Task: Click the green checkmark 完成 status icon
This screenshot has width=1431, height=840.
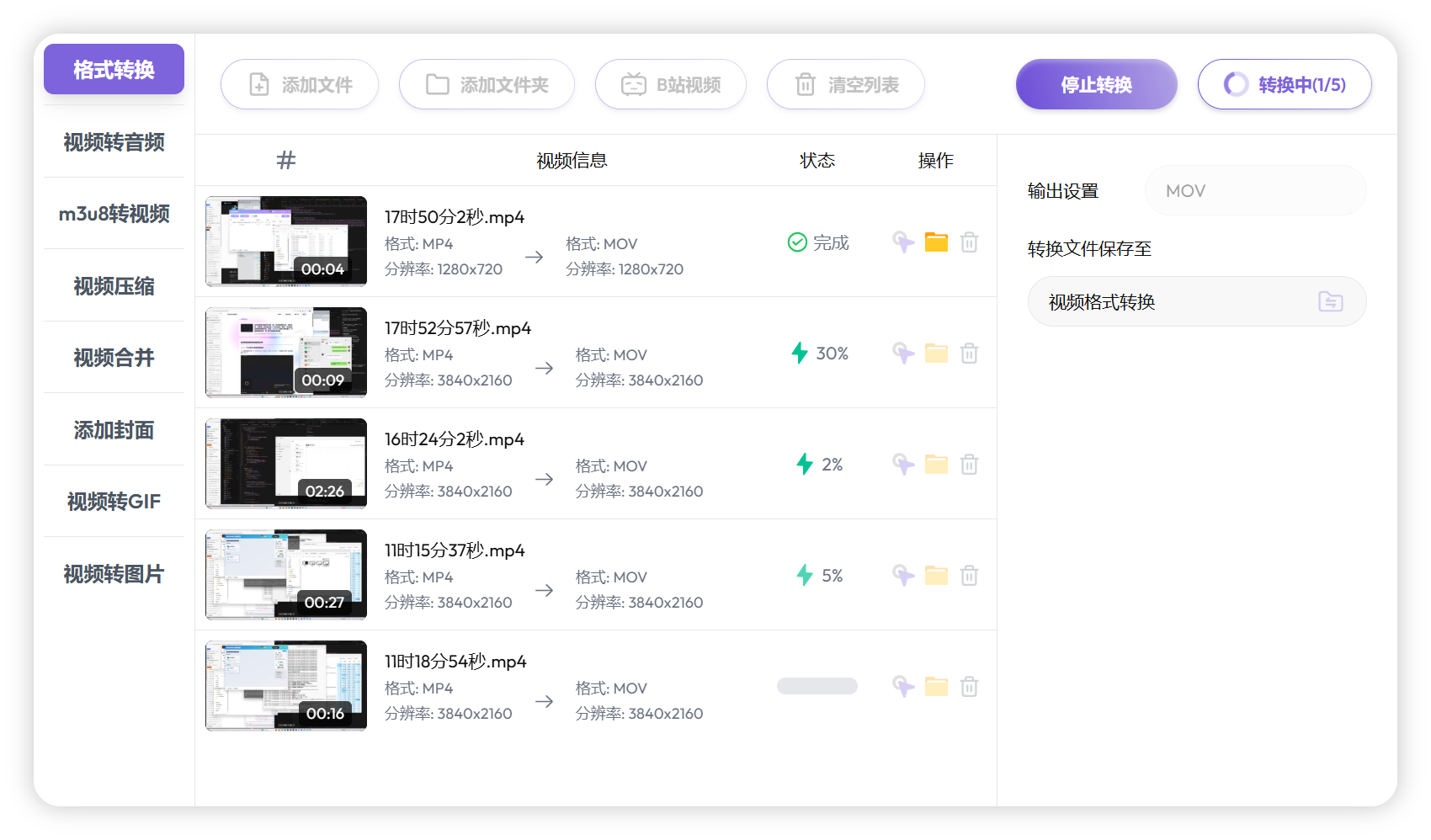Action: pyautogui.click(x=796, y=242)
